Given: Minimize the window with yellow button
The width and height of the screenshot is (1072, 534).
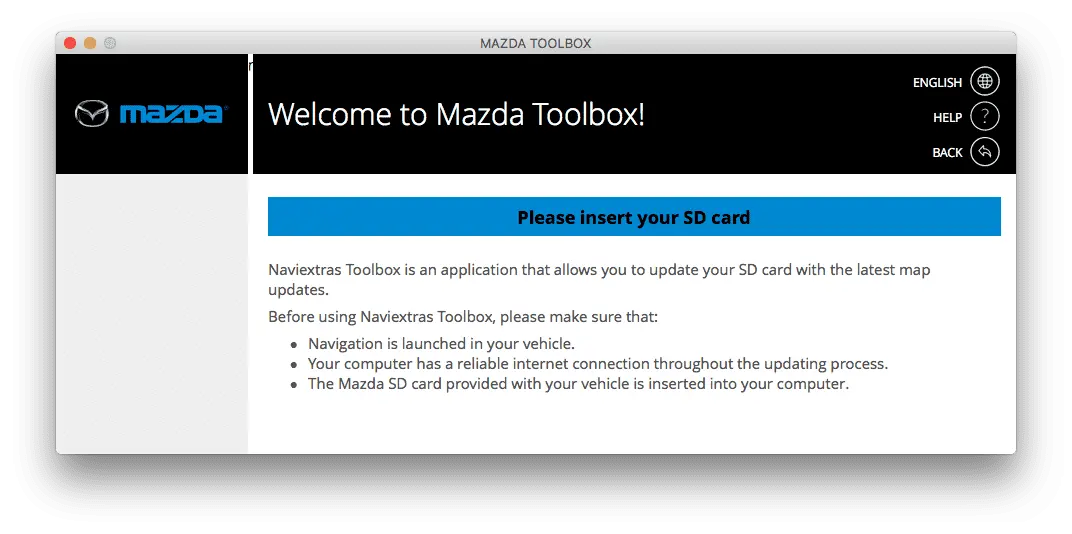Looking at the screenshot, I should 90,43.
